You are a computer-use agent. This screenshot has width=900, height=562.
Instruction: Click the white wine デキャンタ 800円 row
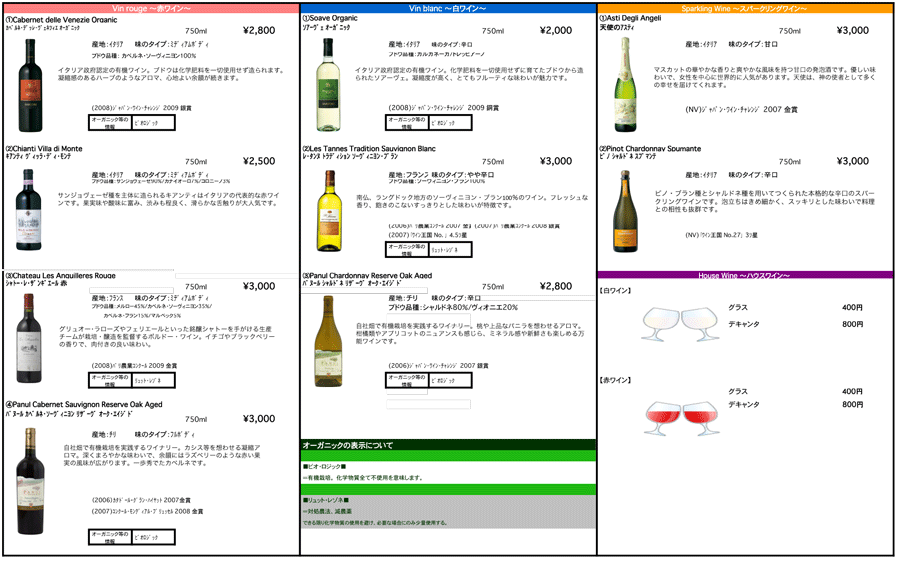[x=796, y=324]
